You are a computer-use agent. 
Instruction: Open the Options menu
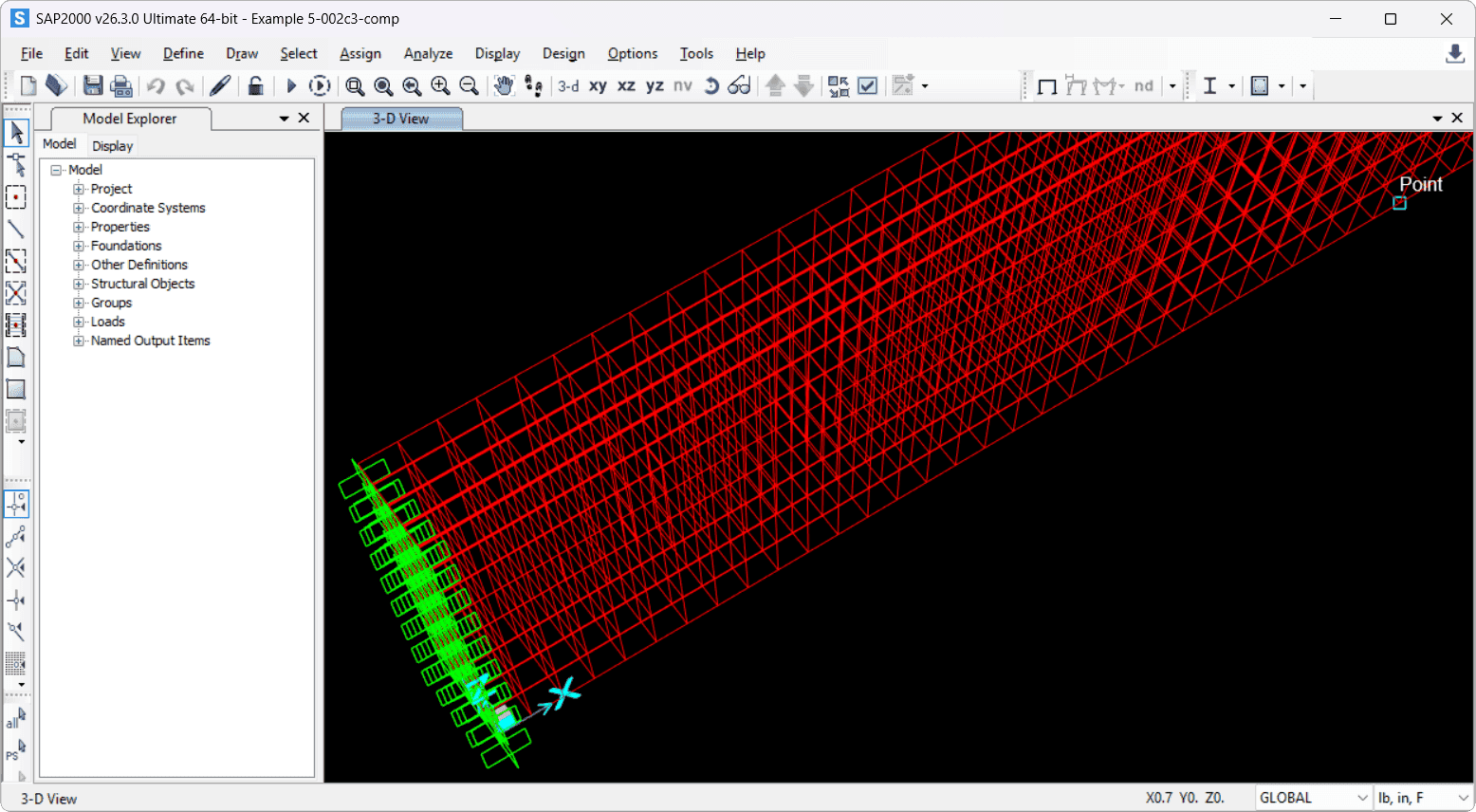(633, 54)
